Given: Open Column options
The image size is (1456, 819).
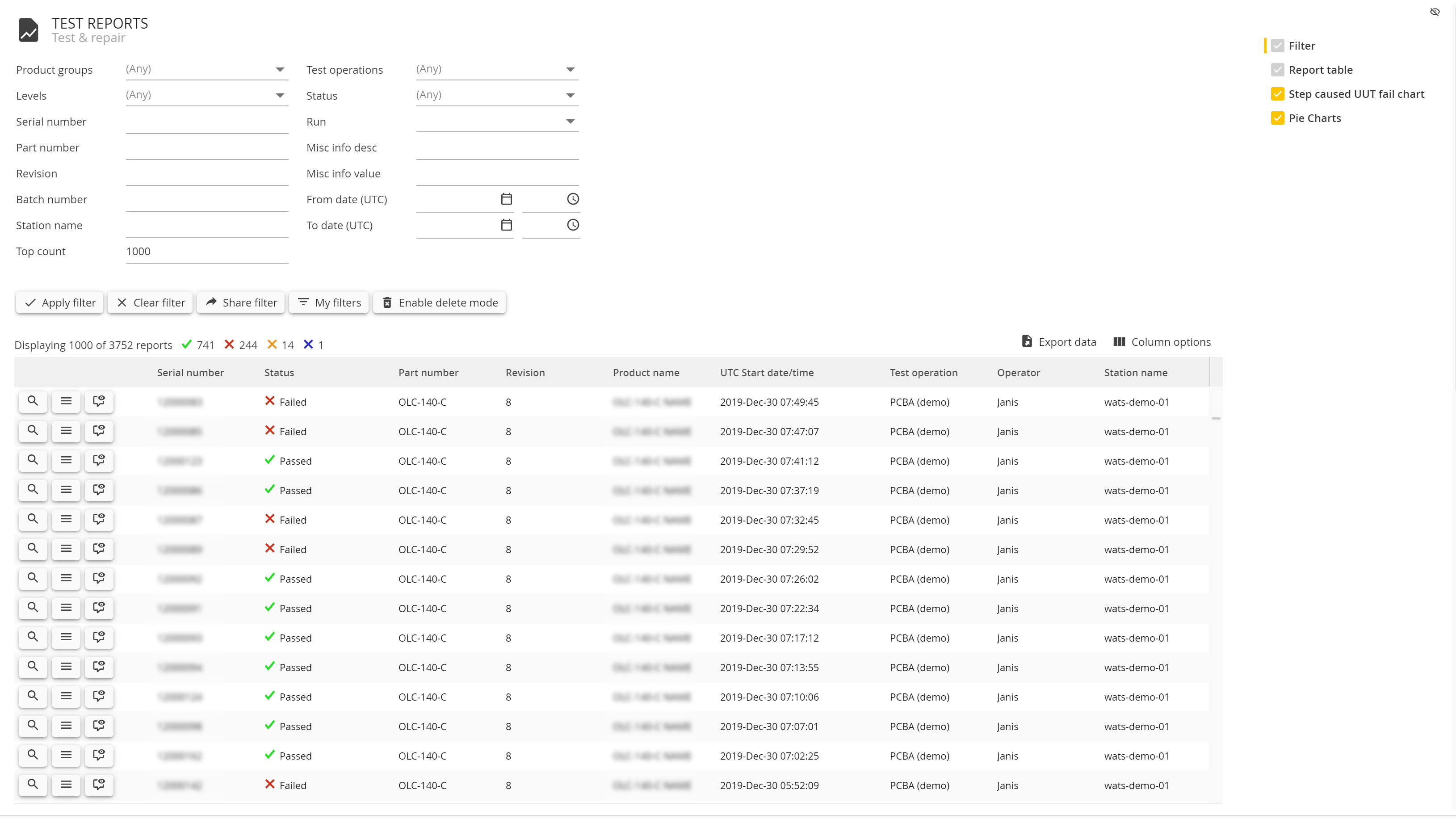Looking at the screenshot, I should [1162, 341].
